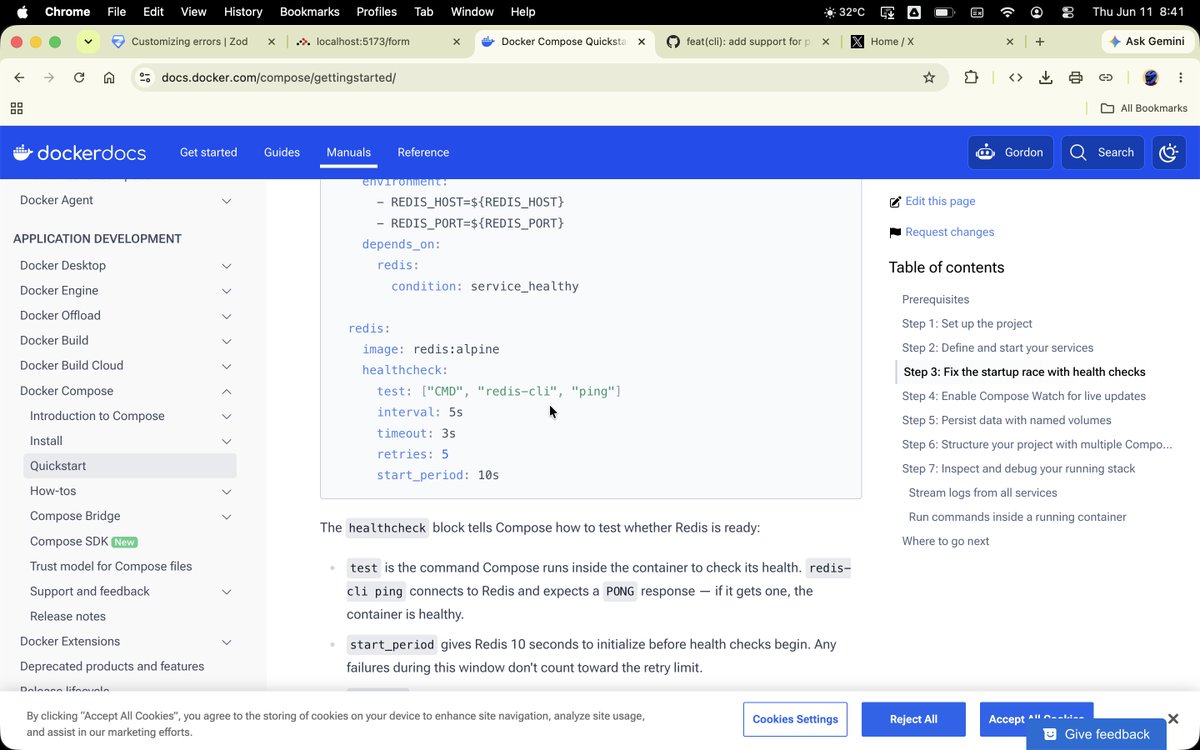Image resolution: width=1200 pixels, height=750 pixels.
Task: Open a new tab with plus button
Action: (x=1040, y=42)
